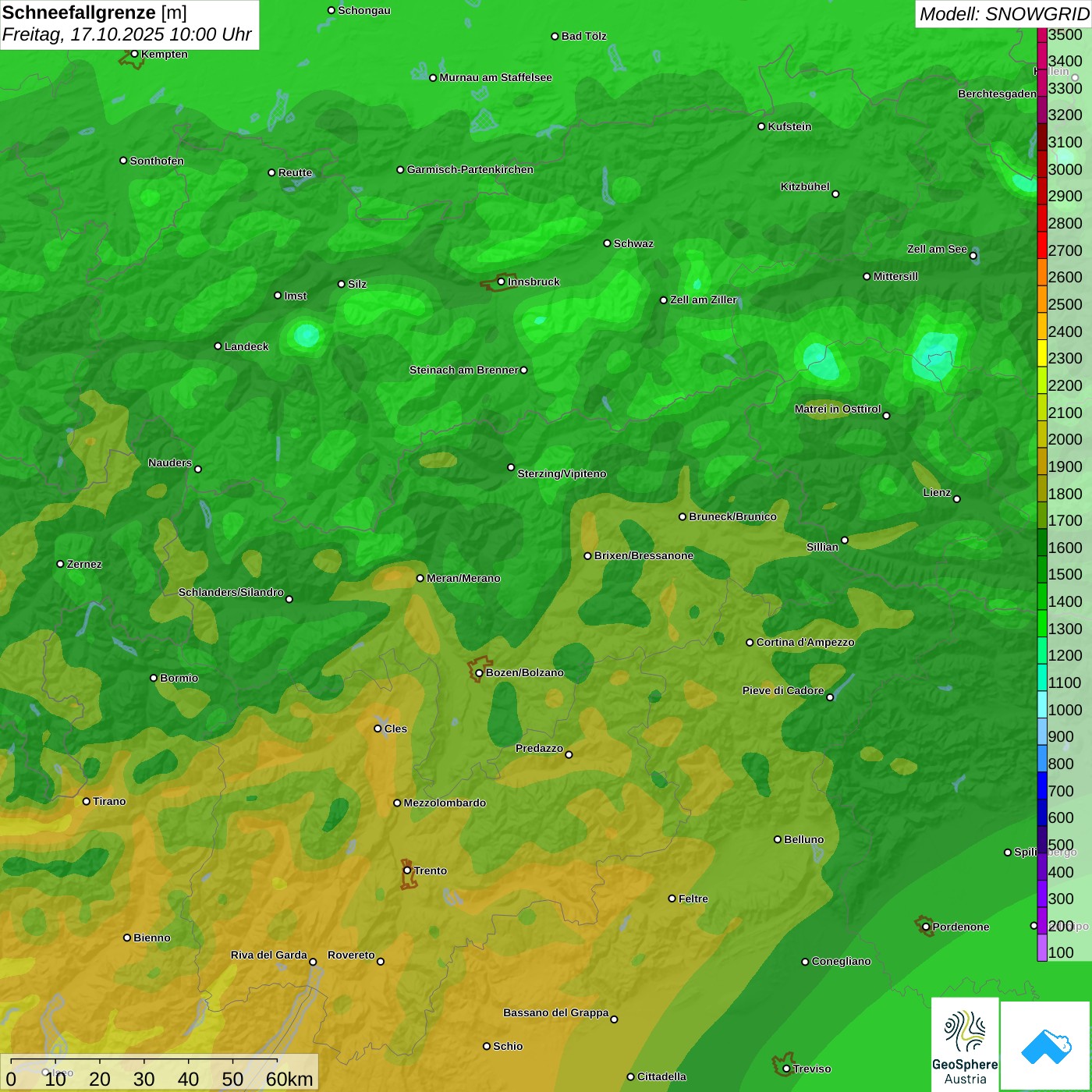Click the Kitzbühel location dot

pos(835,194)
